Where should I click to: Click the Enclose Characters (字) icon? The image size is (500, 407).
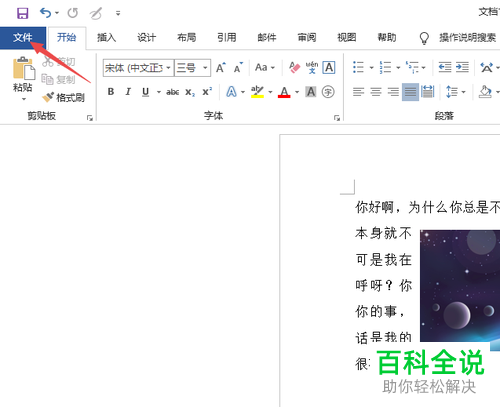(328, 92)
